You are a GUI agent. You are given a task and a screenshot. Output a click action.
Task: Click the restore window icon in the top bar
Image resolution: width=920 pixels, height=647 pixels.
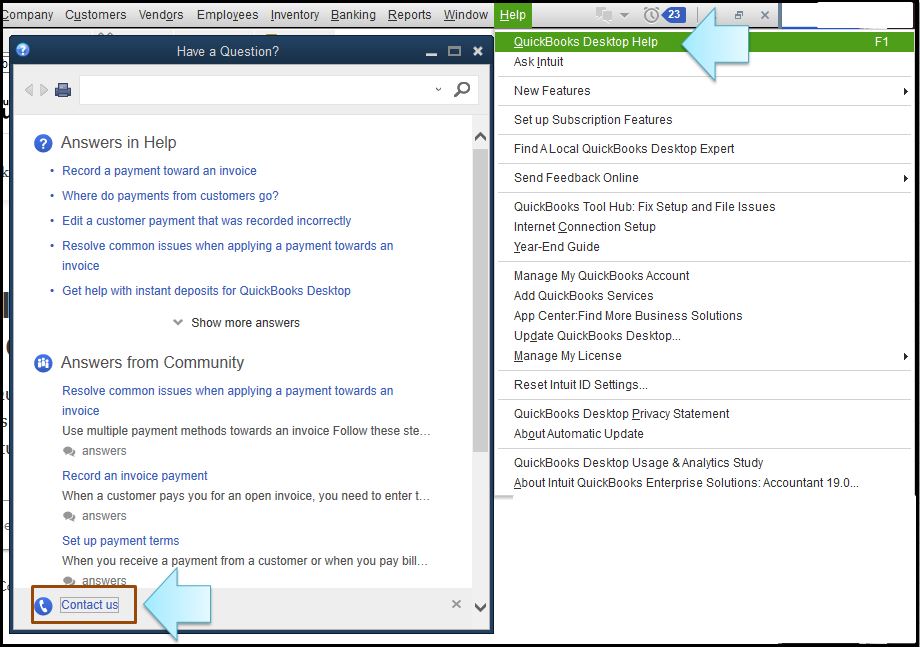(x=739, y=15)
